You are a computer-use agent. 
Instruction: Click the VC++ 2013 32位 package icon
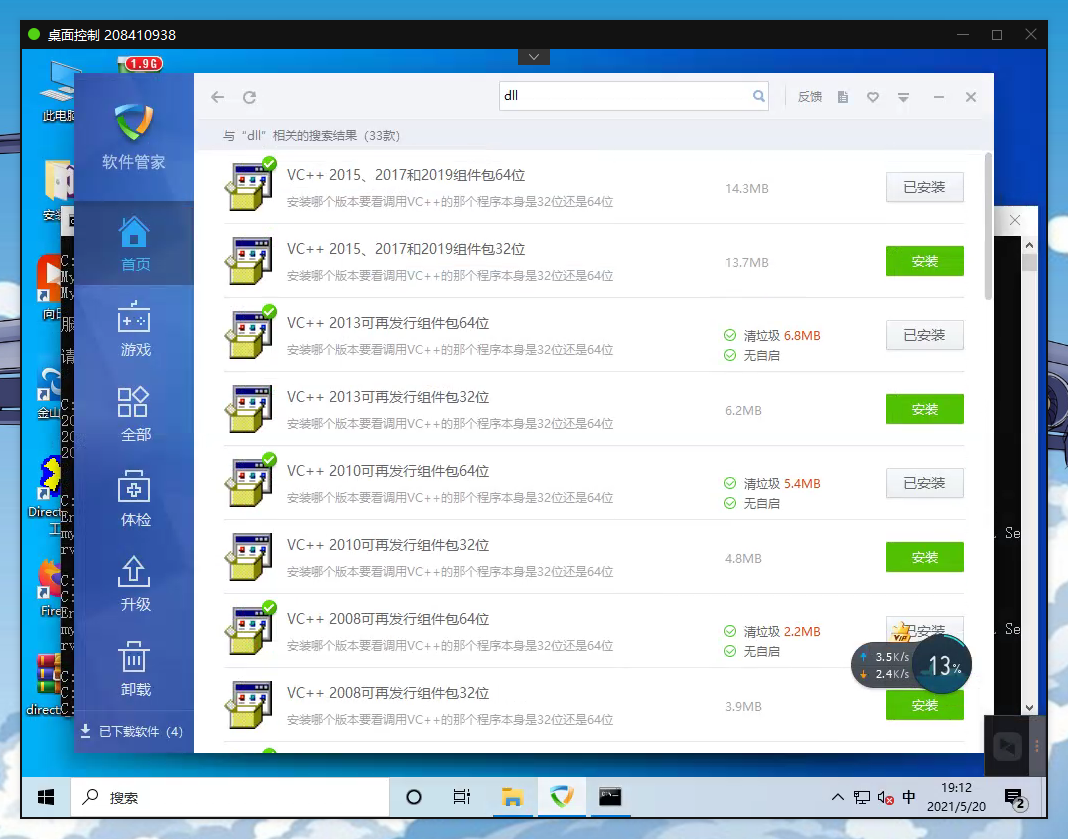point(249,409)
